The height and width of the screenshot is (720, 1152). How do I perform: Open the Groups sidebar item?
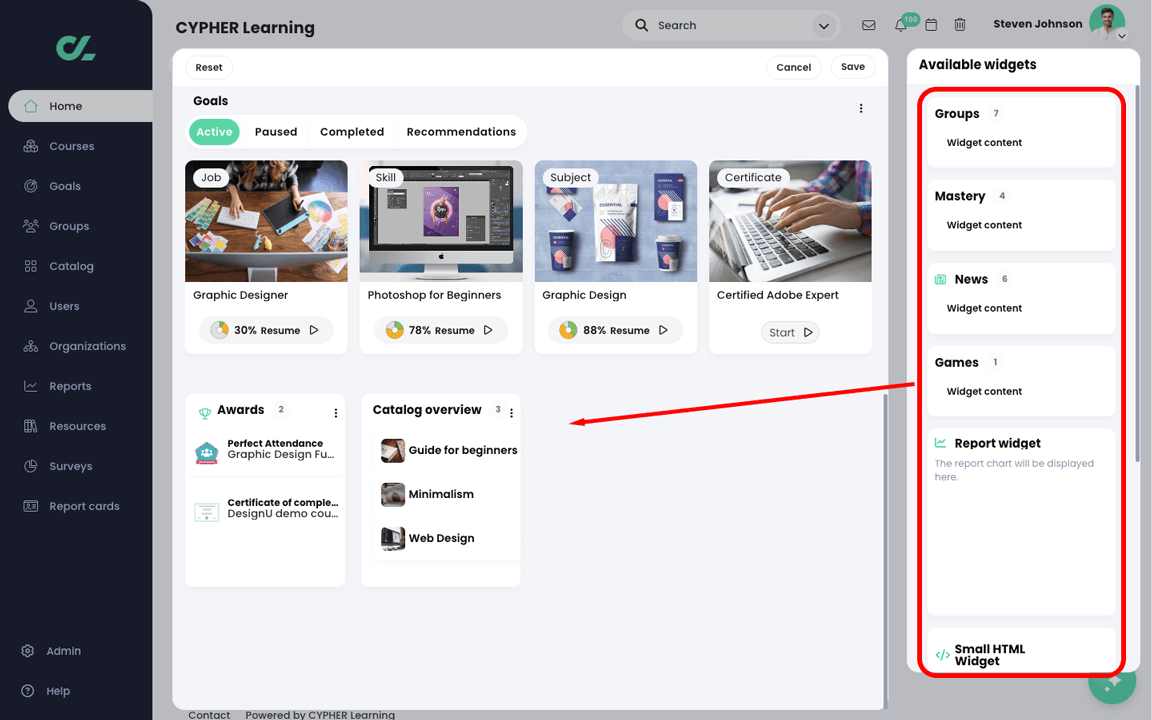coord(70,226)
